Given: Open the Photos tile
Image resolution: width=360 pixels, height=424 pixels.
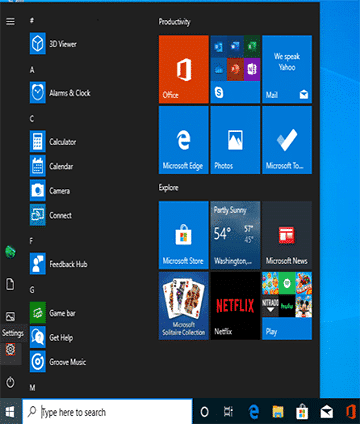Looking at the screenshot, I should point(235,140).
